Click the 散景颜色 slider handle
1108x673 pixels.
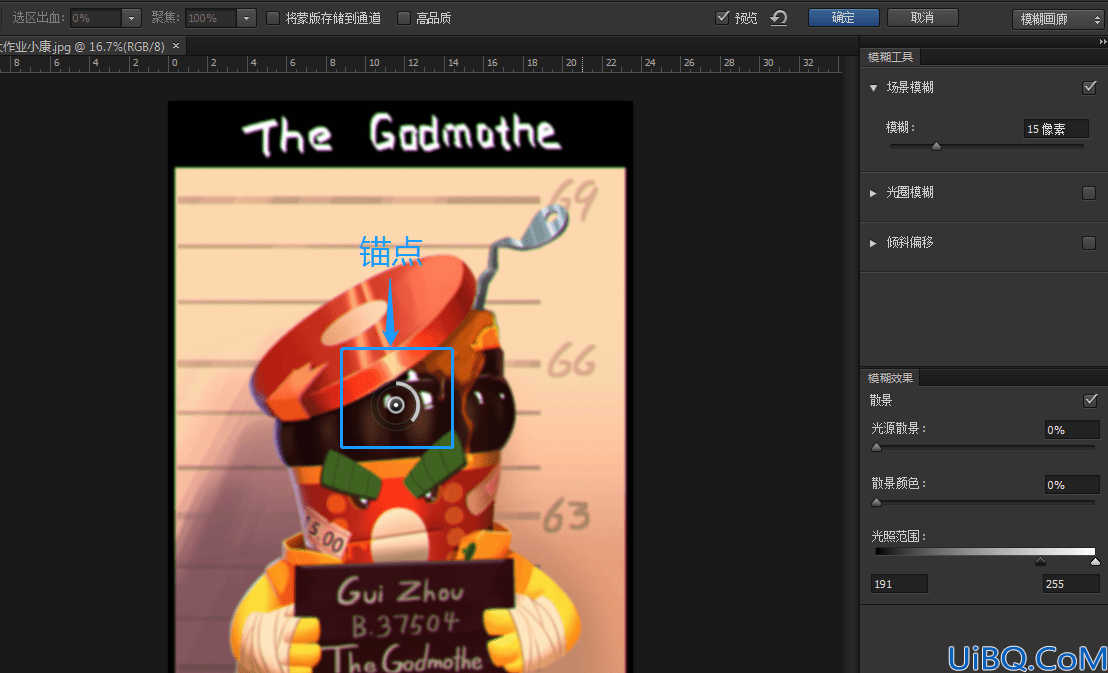(x=877, y=503)
